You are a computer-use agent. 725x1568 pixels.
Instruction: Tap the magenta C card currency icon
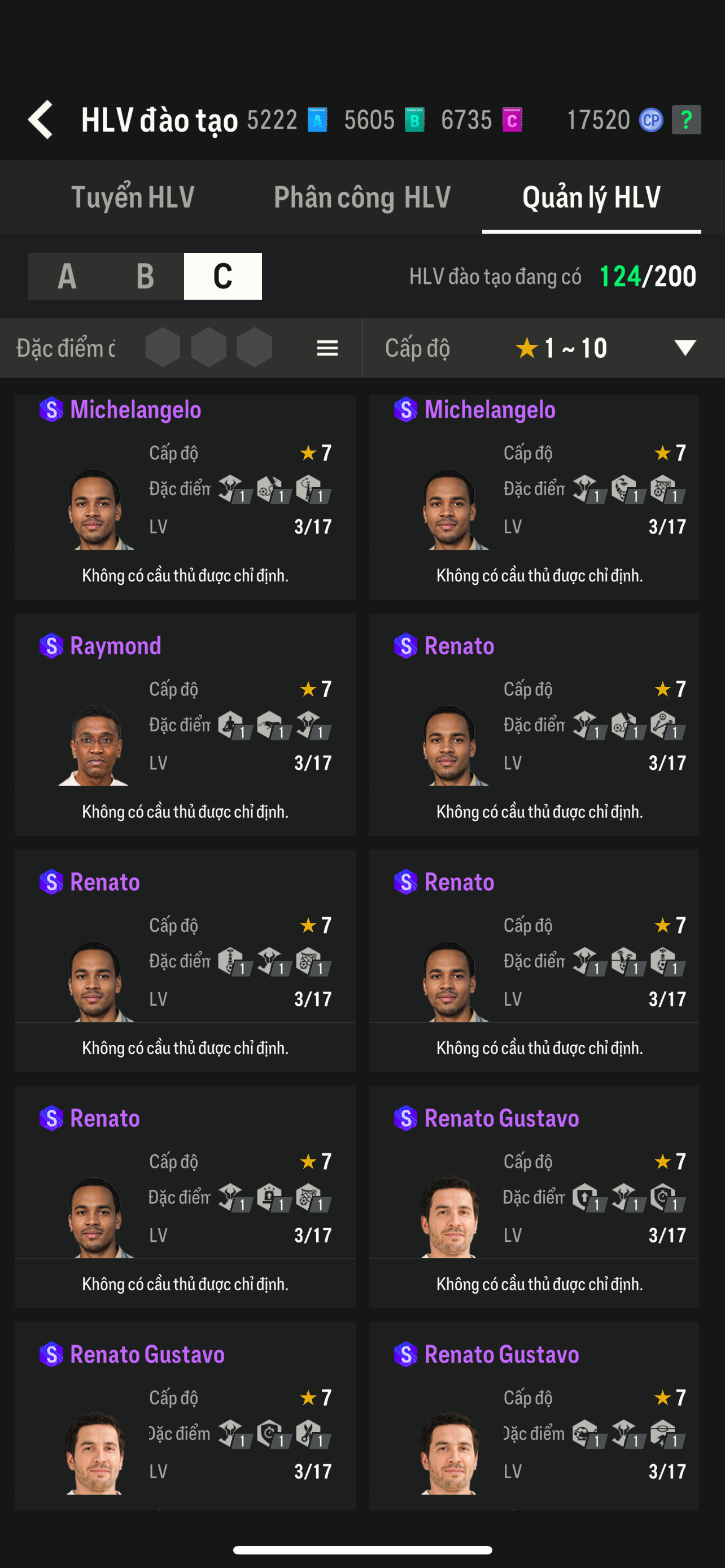click(512, 120)
